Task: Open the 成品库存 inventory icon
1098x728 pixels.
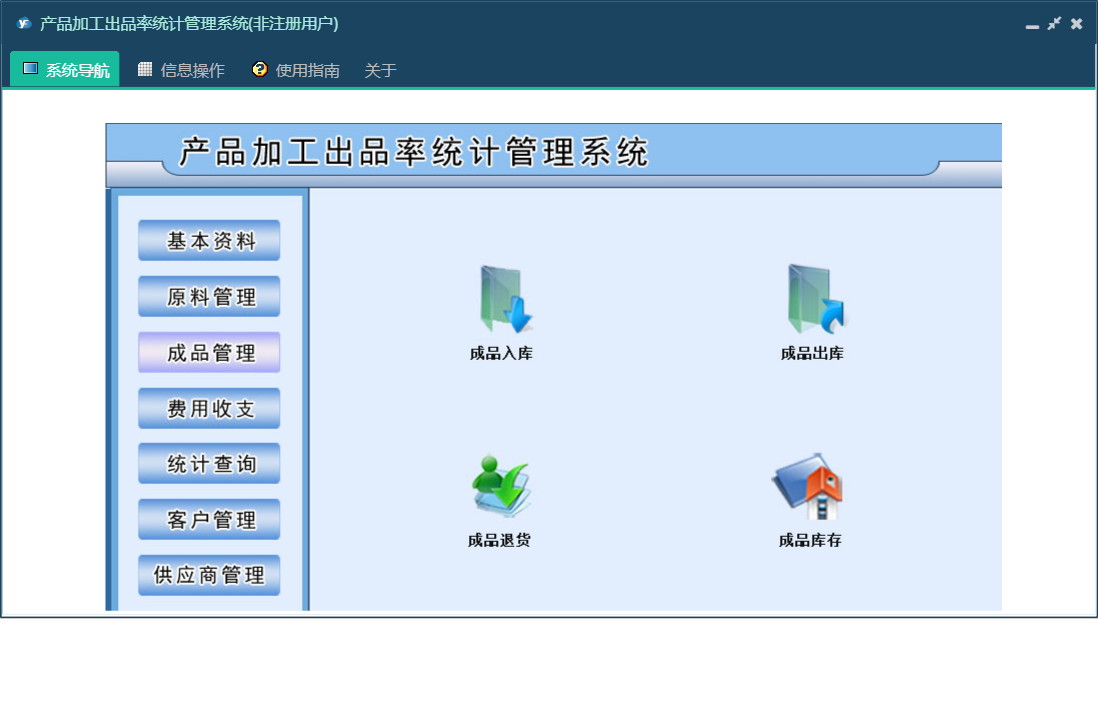Action: 809,486
